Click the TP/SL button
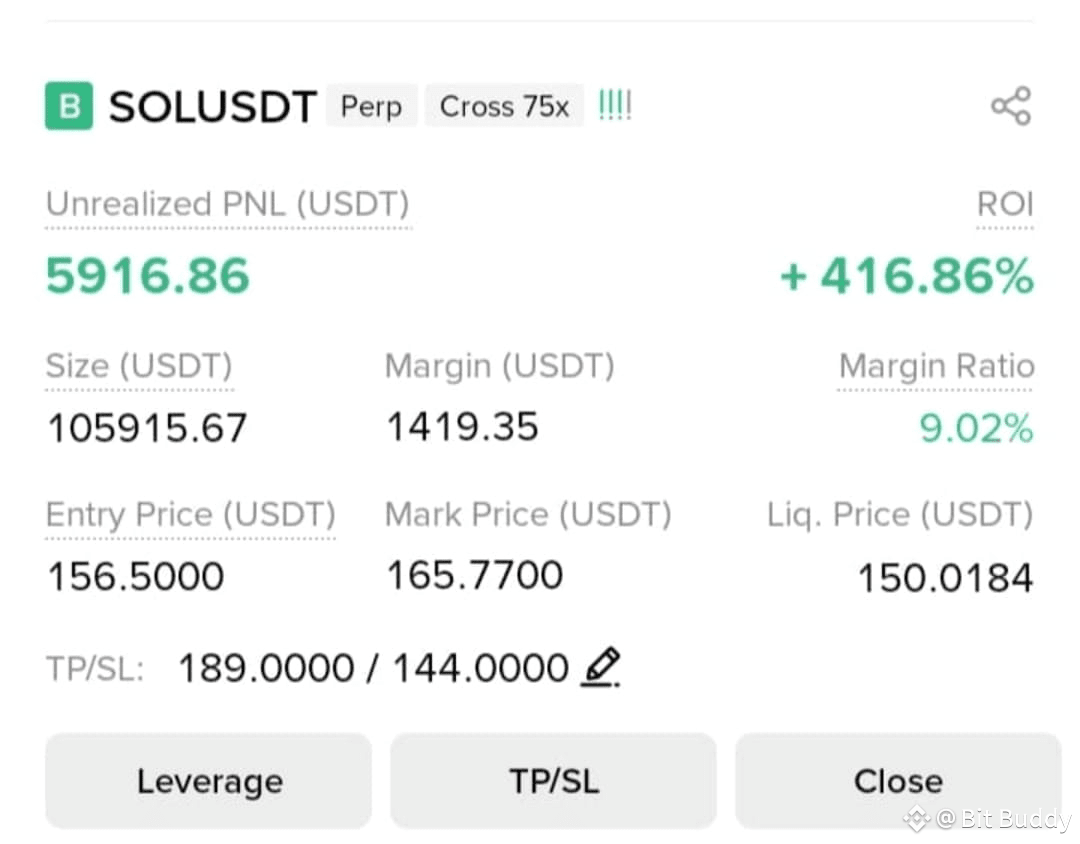 [x=554, y=781]
